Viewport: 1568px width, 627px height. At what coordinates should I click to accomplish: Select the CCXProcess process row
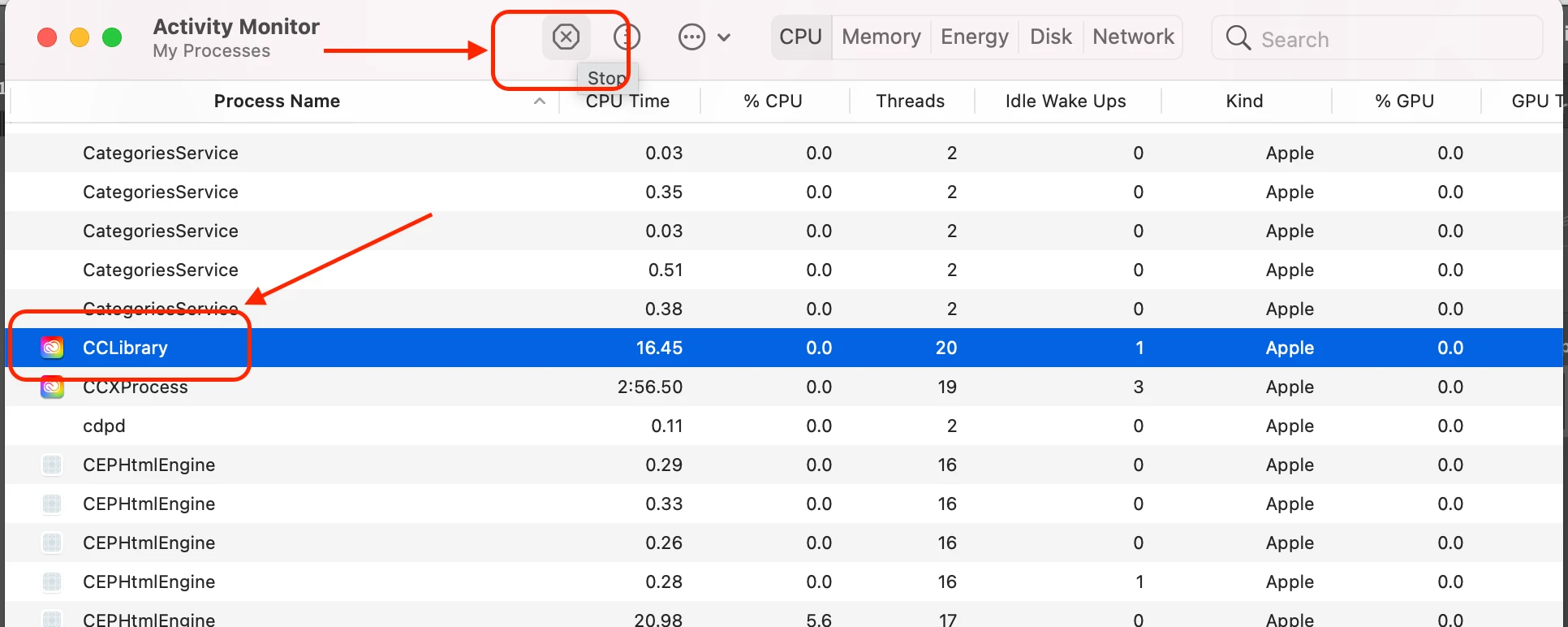(x=784, y=387)
